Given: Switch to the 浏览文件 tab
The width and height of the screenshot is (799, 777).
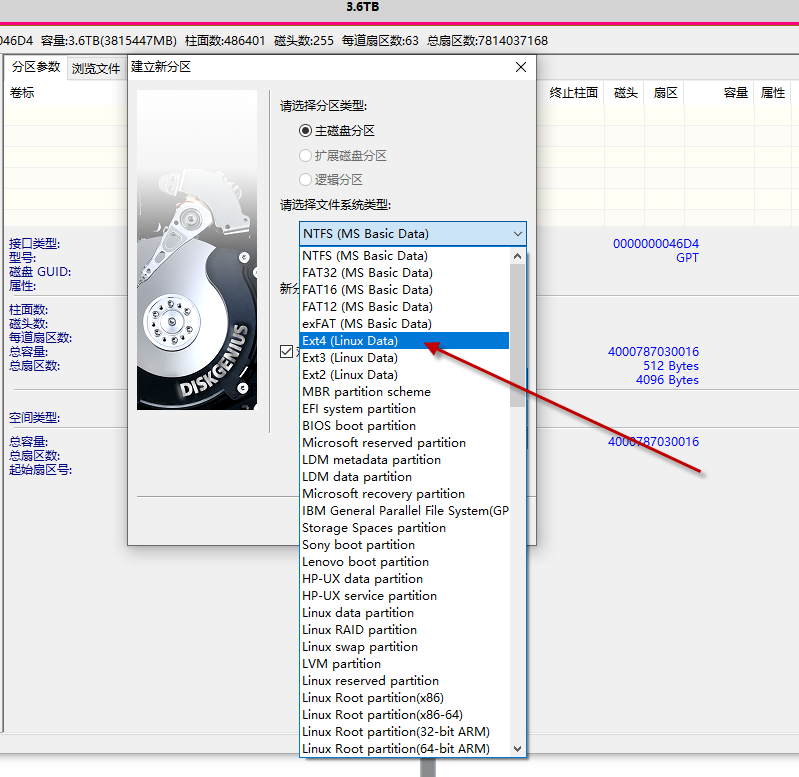Looking at the screenshot, I should (x=96, y=68).
